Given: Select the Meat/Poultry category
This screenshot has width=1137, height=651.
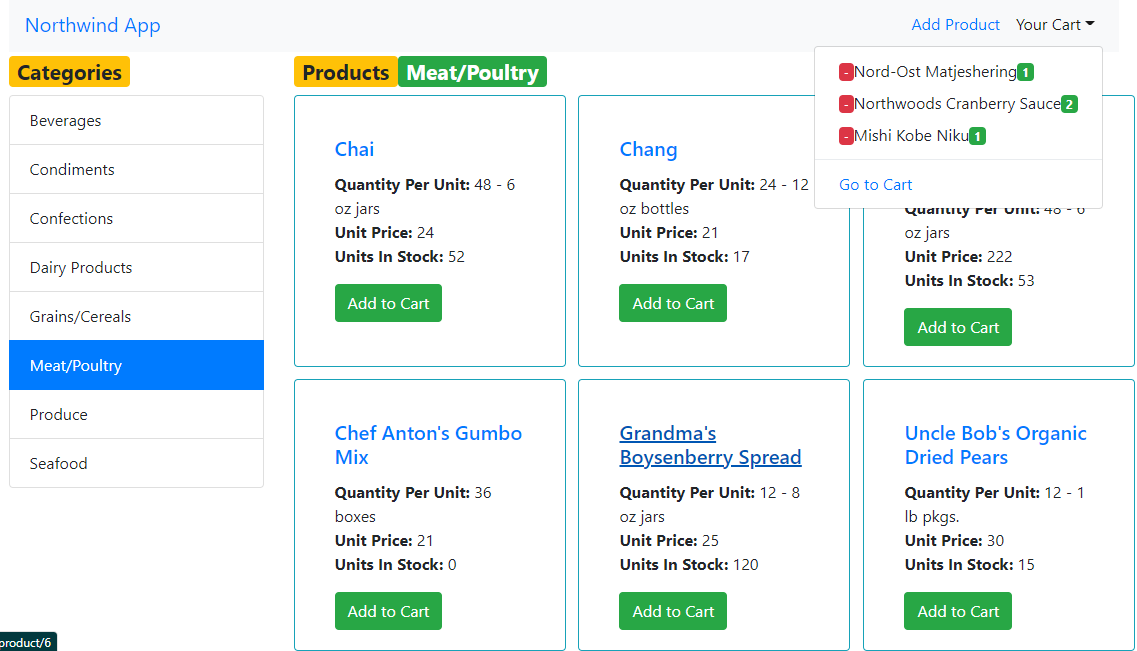Looking at the screenshot, I should point(136,365).
